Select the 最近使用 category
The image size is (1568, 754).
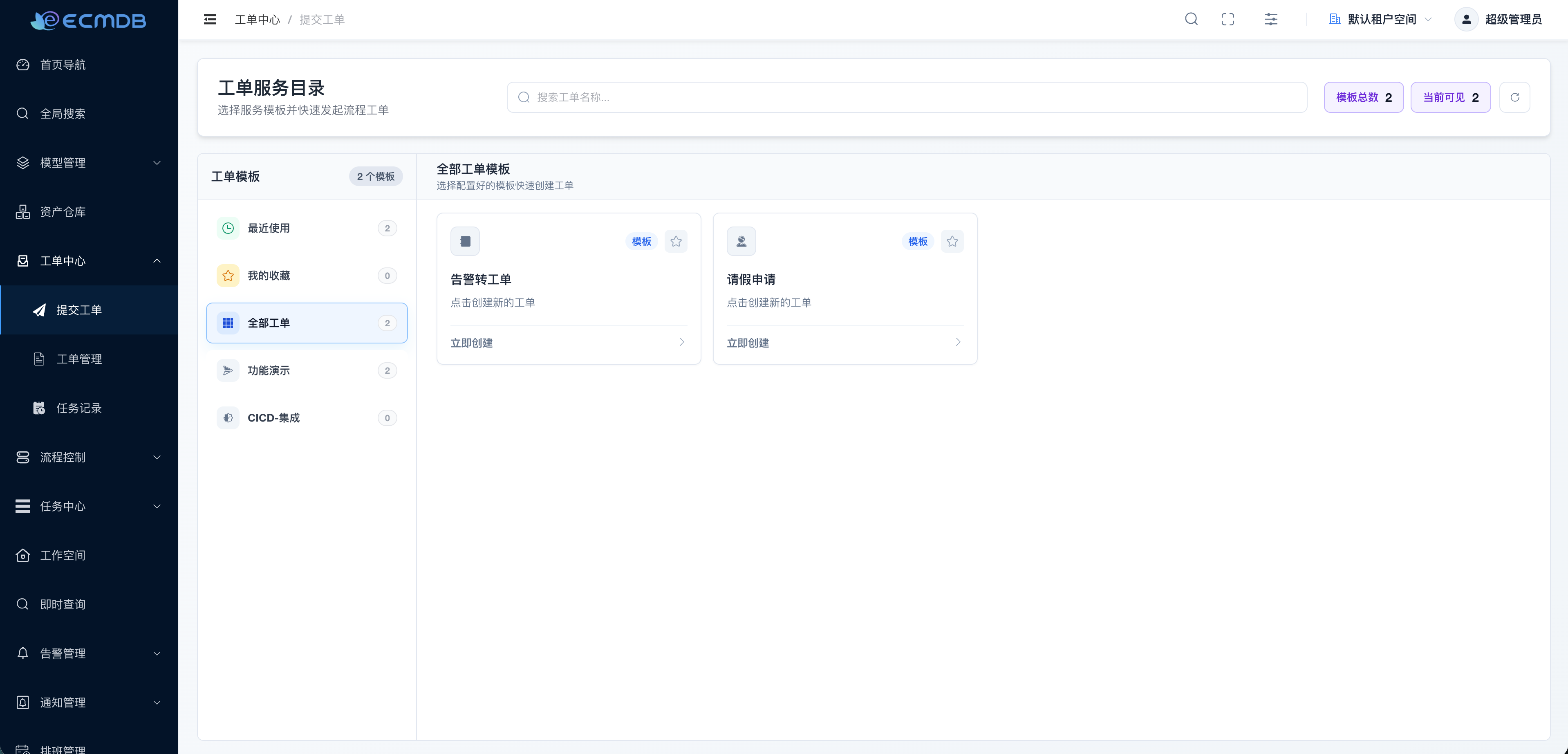tap(307, 228)
